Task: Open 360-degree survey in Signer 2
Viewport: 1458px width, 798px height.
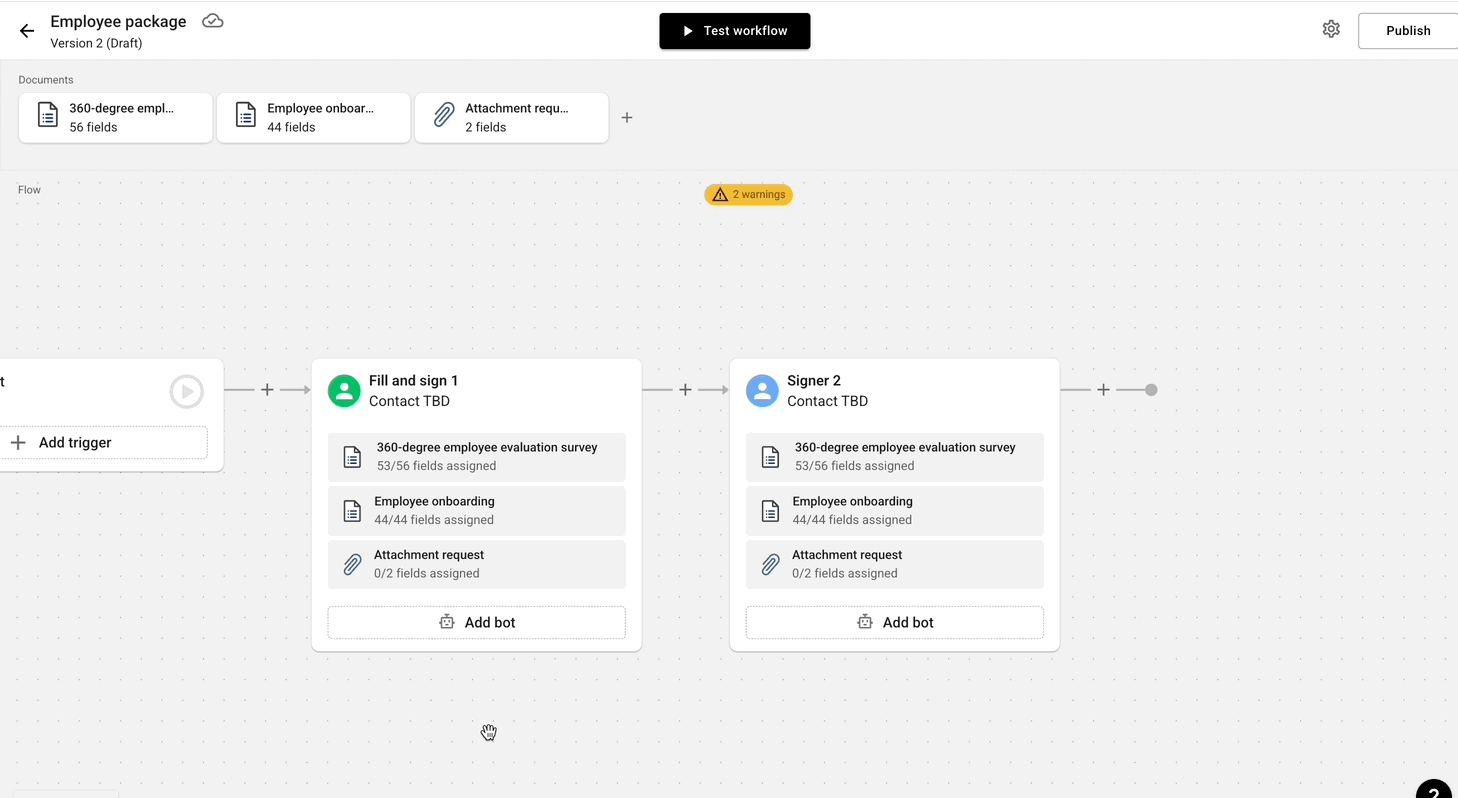Action: (x=895, y=457)
